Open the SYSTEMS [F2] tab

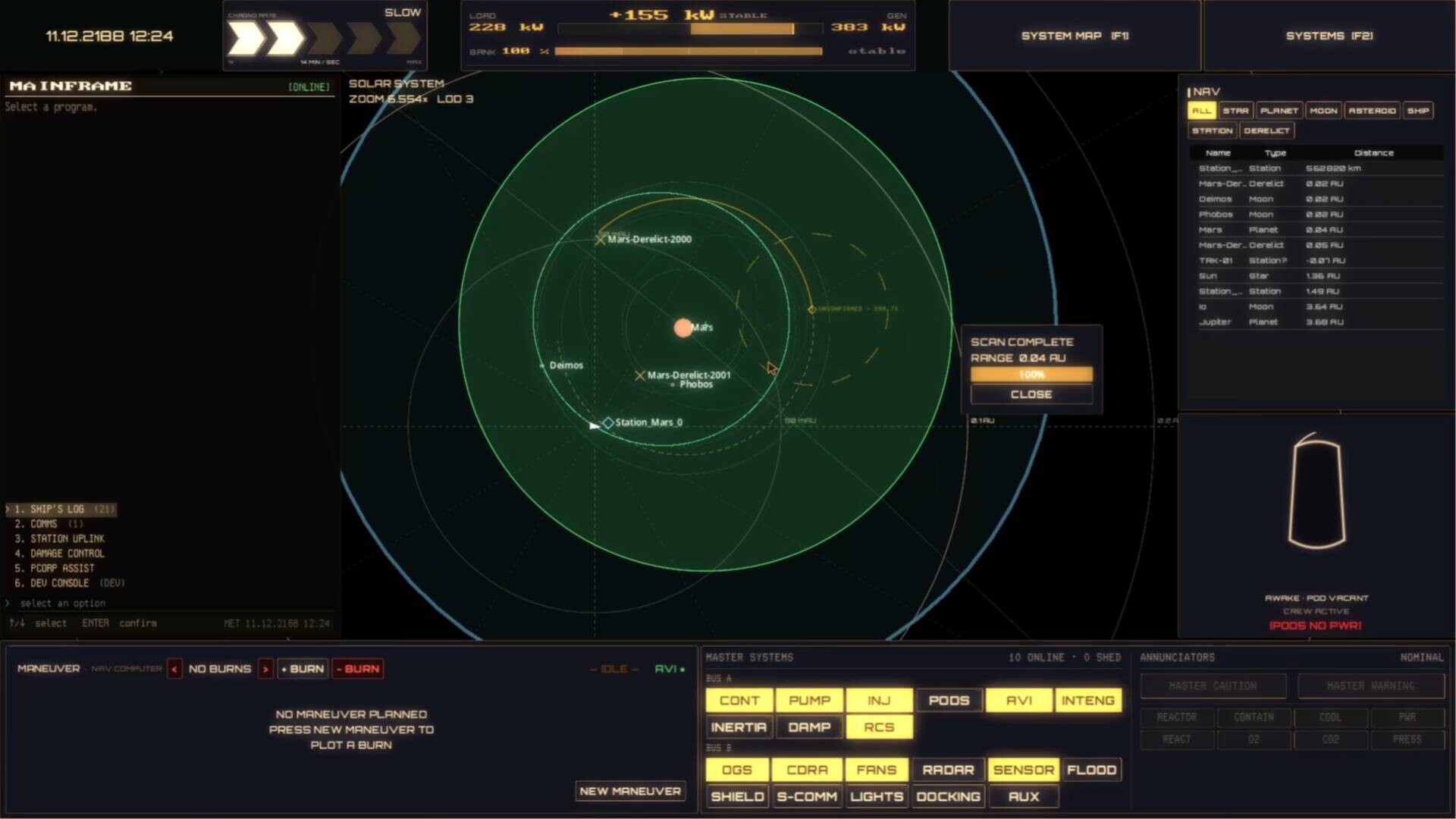[1329, 36]
